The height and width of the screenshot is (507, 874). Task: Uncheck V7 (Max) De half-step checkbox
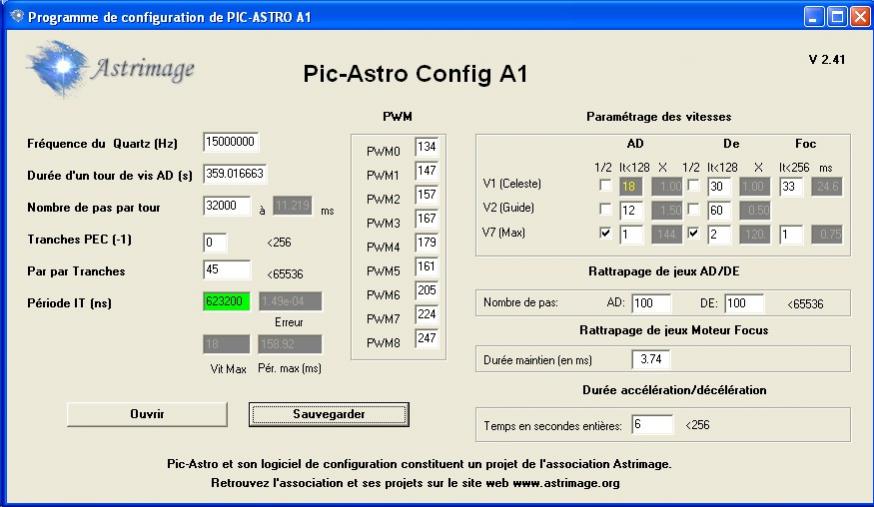pos(693,232)
